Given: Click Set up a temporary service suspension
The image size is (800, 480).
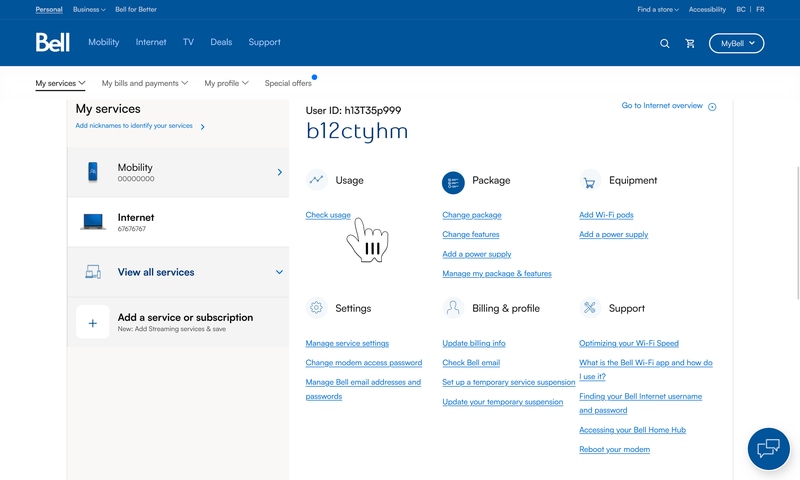Looking at the screenshot, I should [509, 382].
